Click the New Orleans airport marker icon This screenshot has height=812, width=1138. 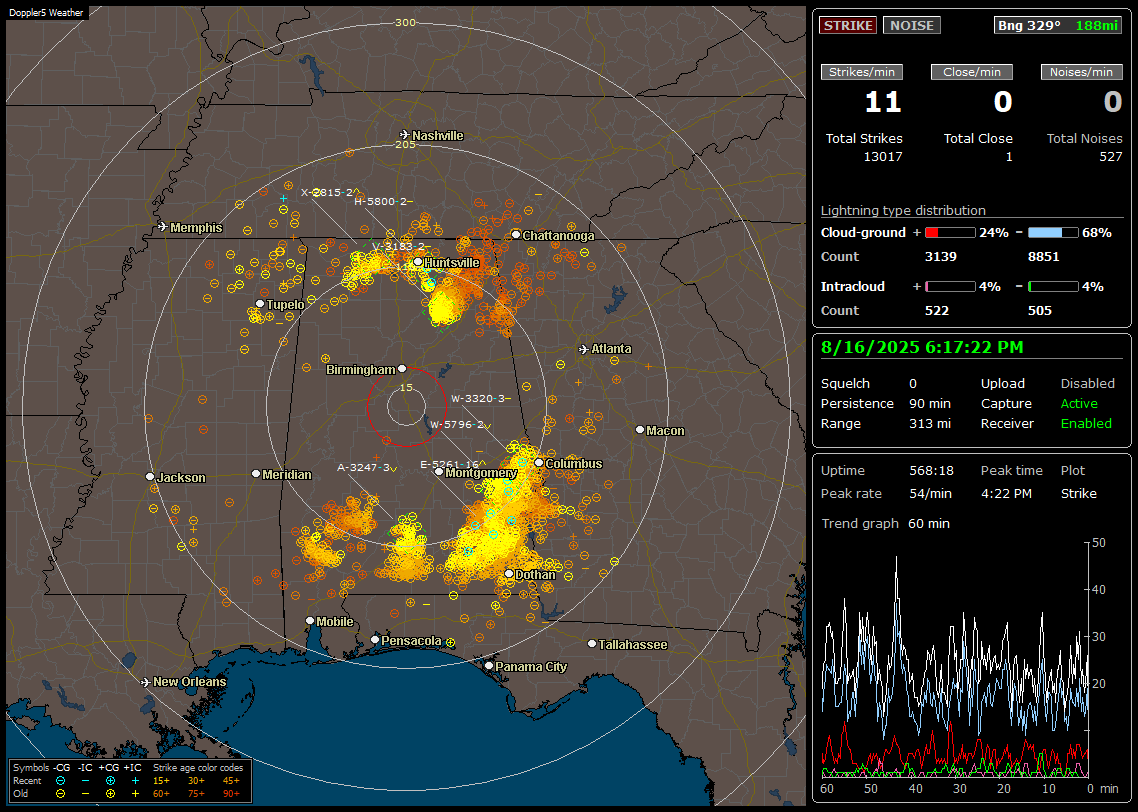pyautogui.click(x=146, y=682)
